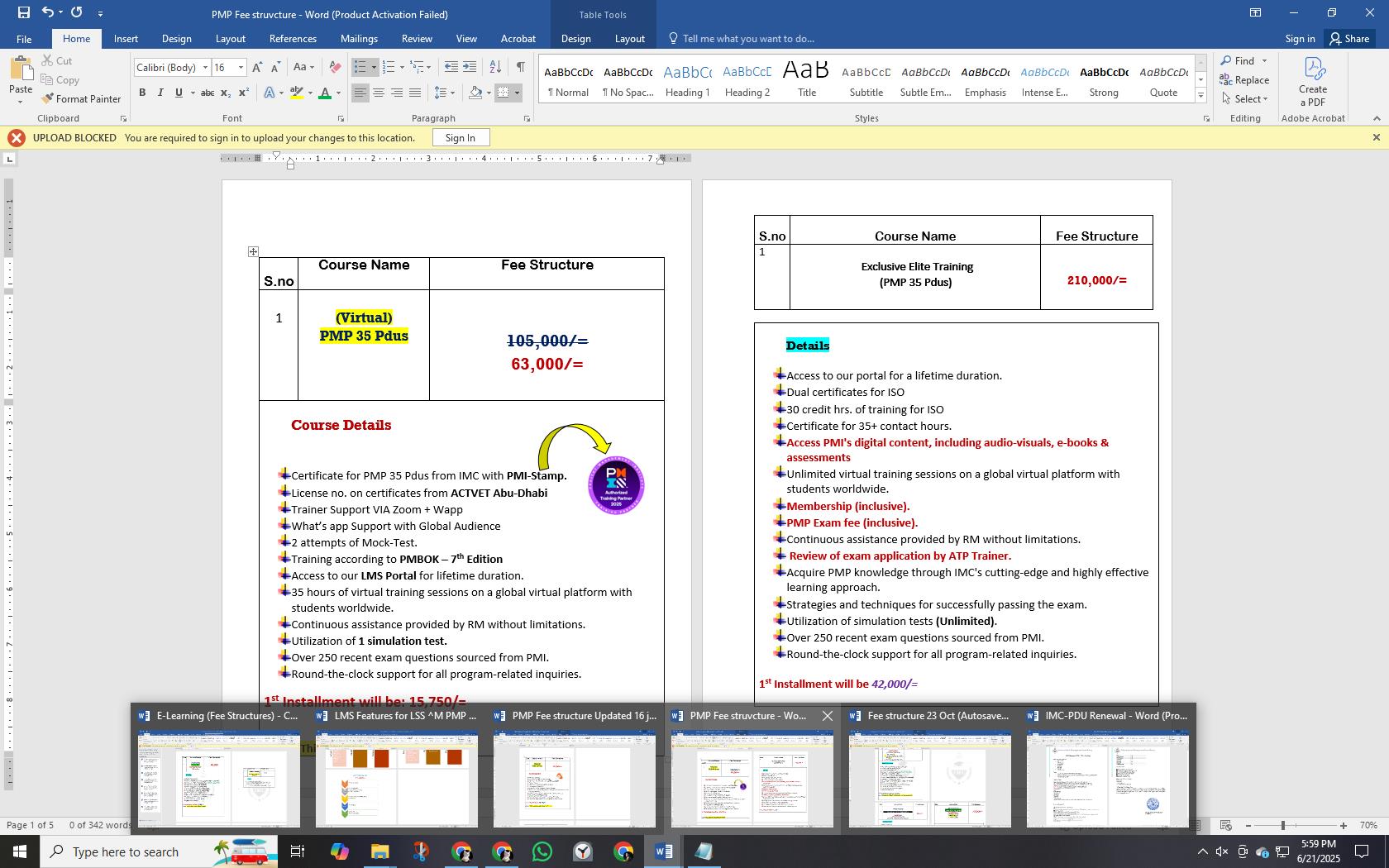Dismiss the Upload Blocked message bar

pyautogui.click(x=1377, y=137)
